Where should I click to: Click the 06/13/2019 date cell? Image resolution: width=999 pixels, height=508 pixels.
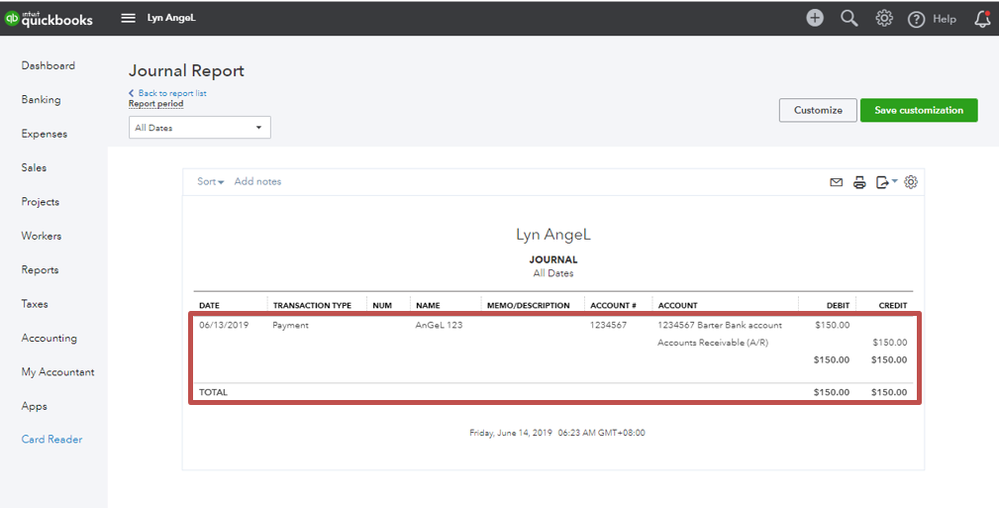pos(224,325)
